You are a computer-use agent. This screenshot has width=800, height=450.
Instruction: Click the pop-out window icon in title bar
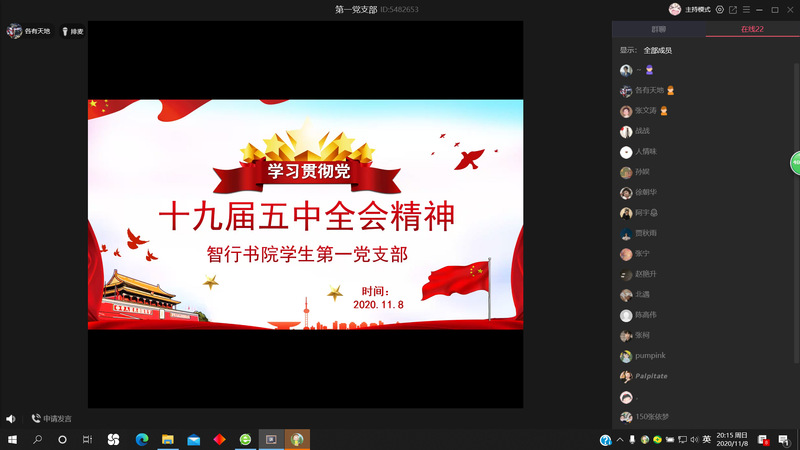coord(733,9)
